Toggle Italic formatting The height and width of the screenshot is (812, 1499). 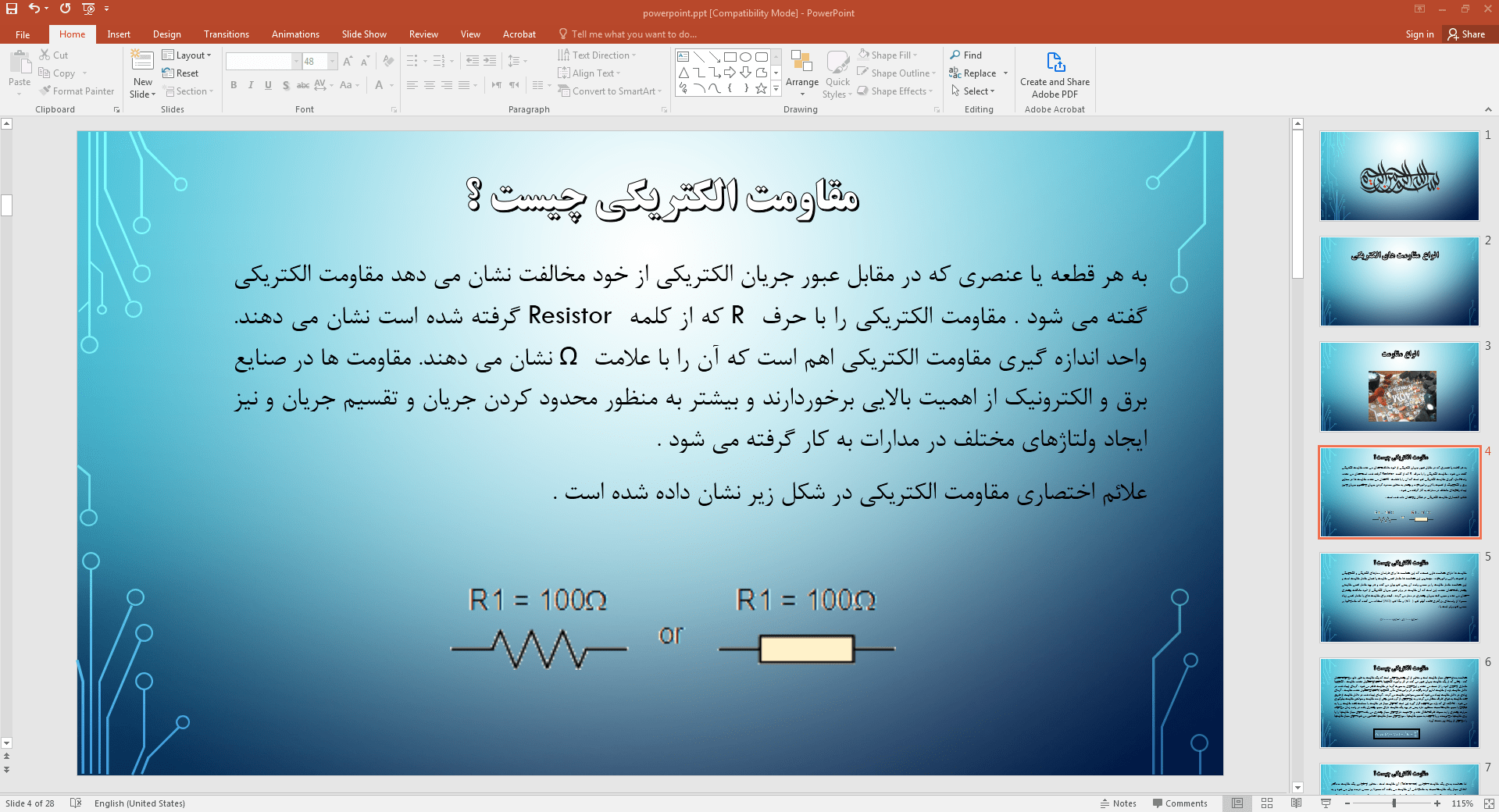tap(251, 85)
